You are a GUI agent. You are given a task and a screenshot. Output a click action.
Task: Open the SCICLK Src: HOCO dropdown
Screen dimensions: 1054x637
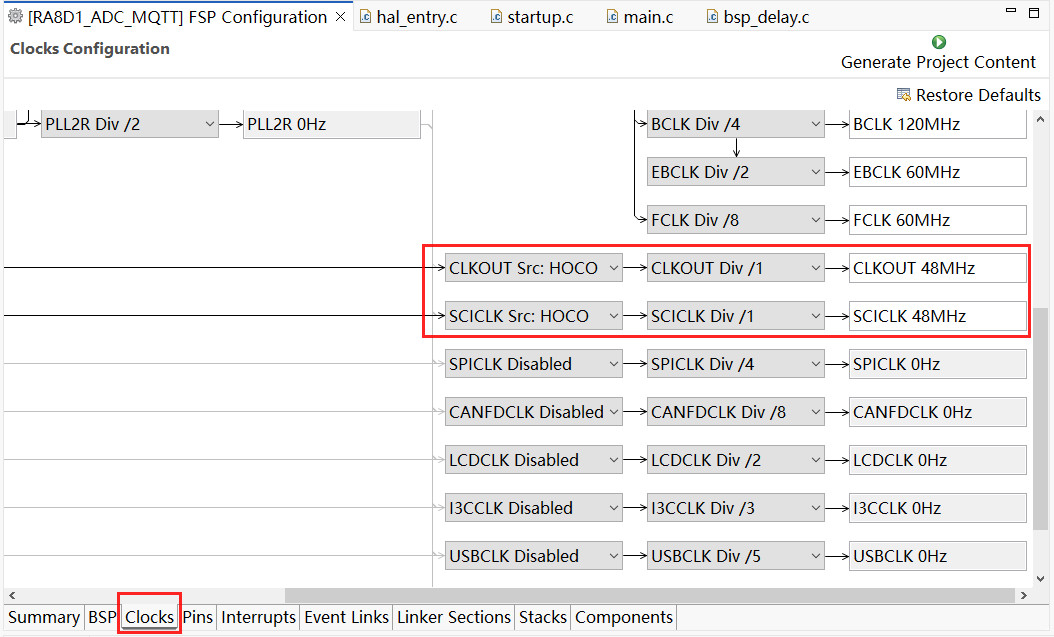[534, 316]
